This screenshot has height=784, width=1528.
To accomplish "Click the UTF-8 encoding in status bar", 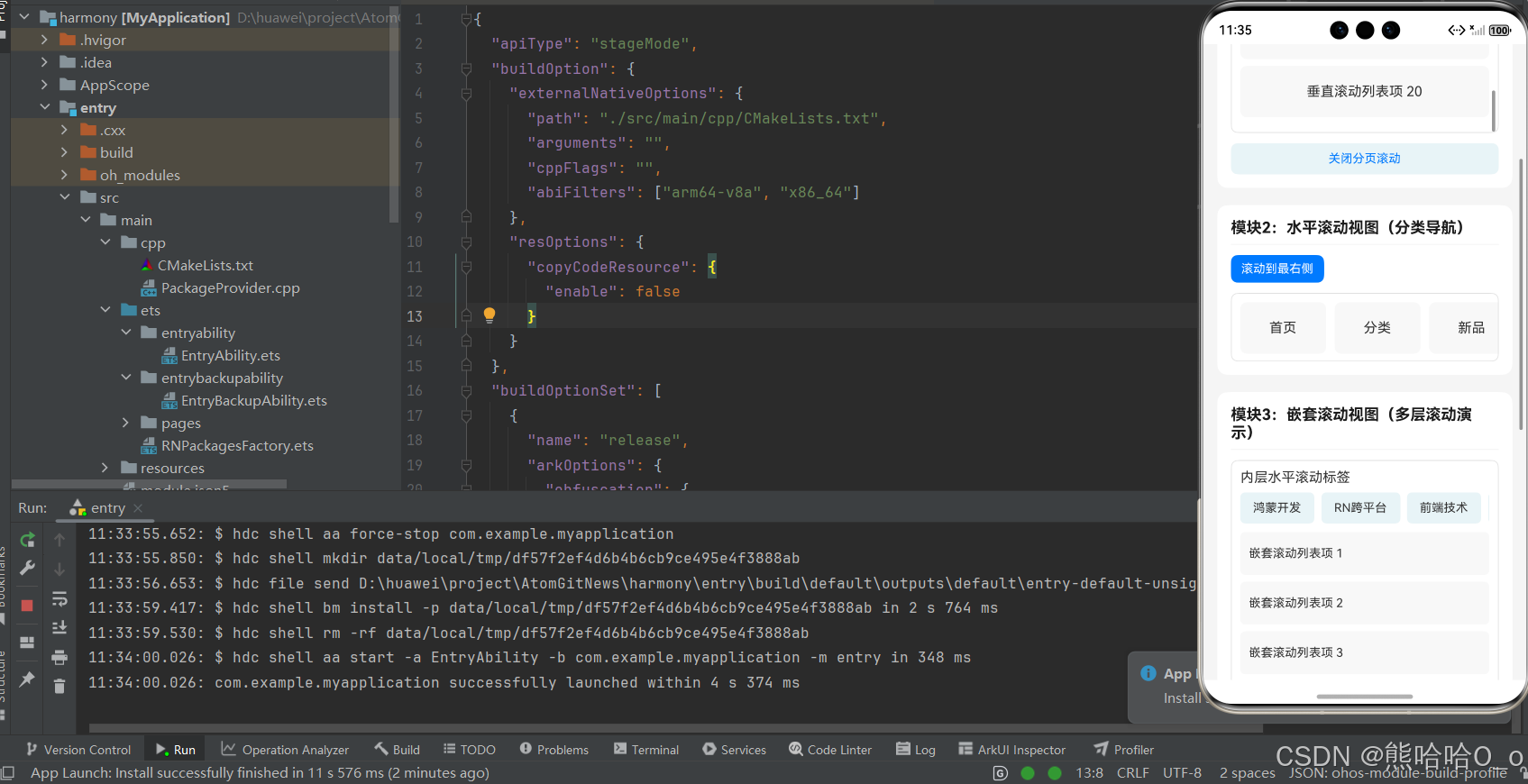I will 1182,773.
